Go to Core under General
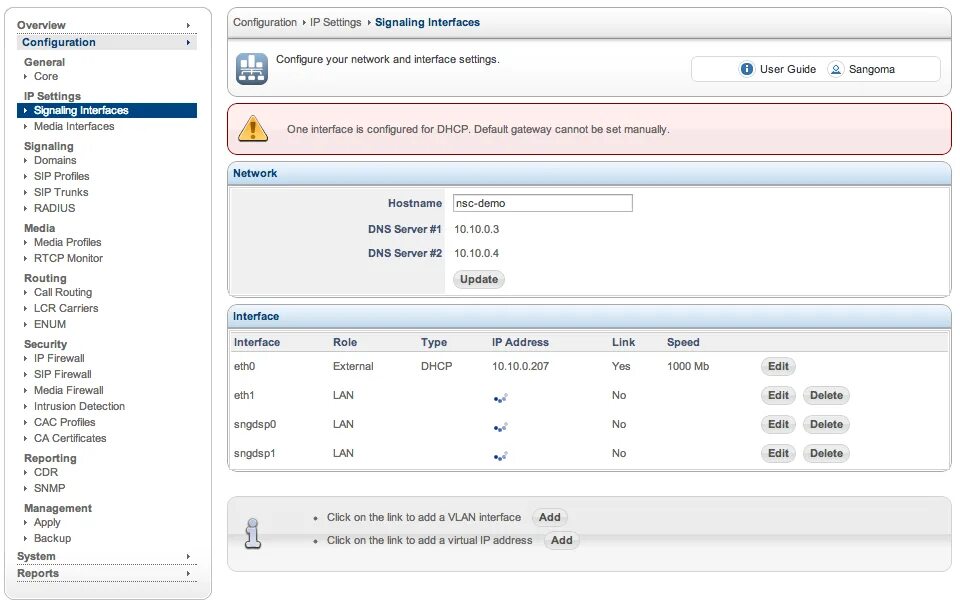 point(46,77)
